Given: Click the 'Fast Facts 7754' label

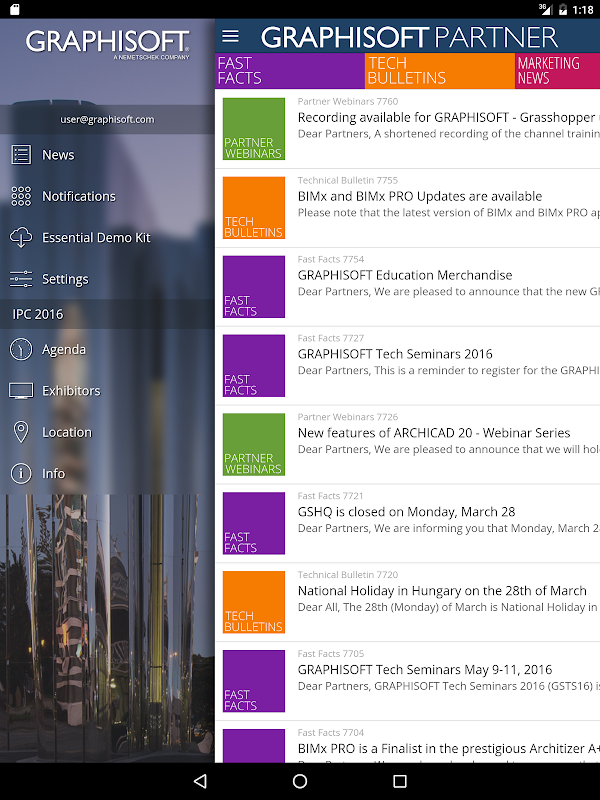Looking at the screenshot, I should pos(331,259).
